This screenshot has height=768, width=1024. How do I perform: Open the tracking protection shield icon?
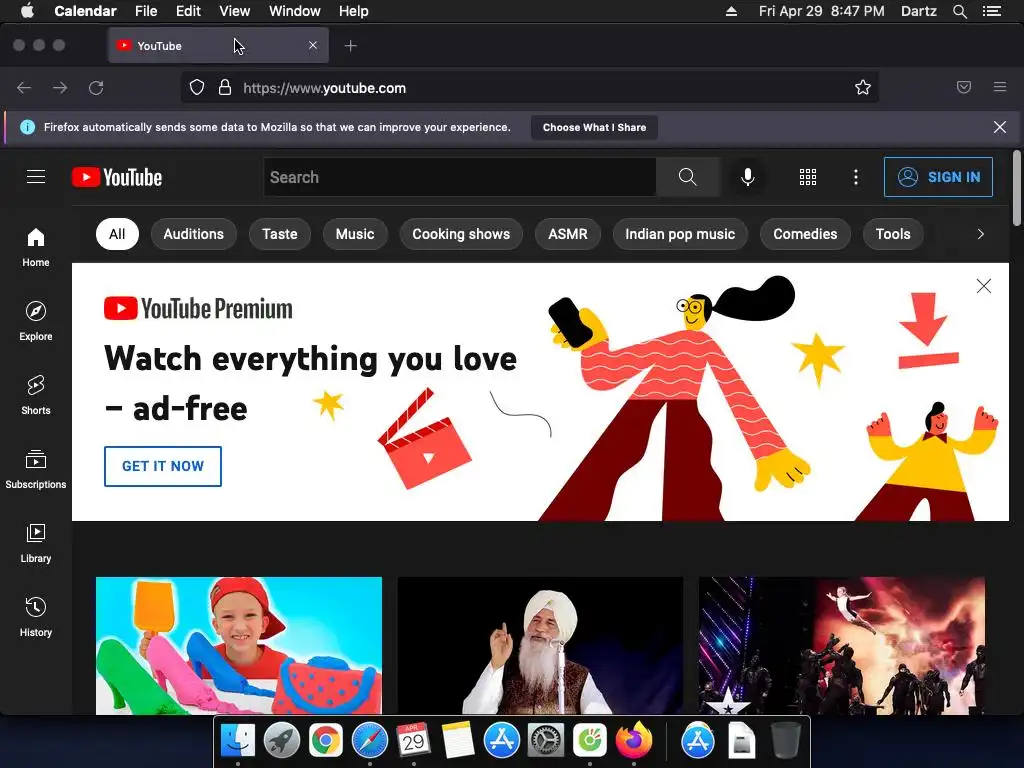(x=197, y=88)
